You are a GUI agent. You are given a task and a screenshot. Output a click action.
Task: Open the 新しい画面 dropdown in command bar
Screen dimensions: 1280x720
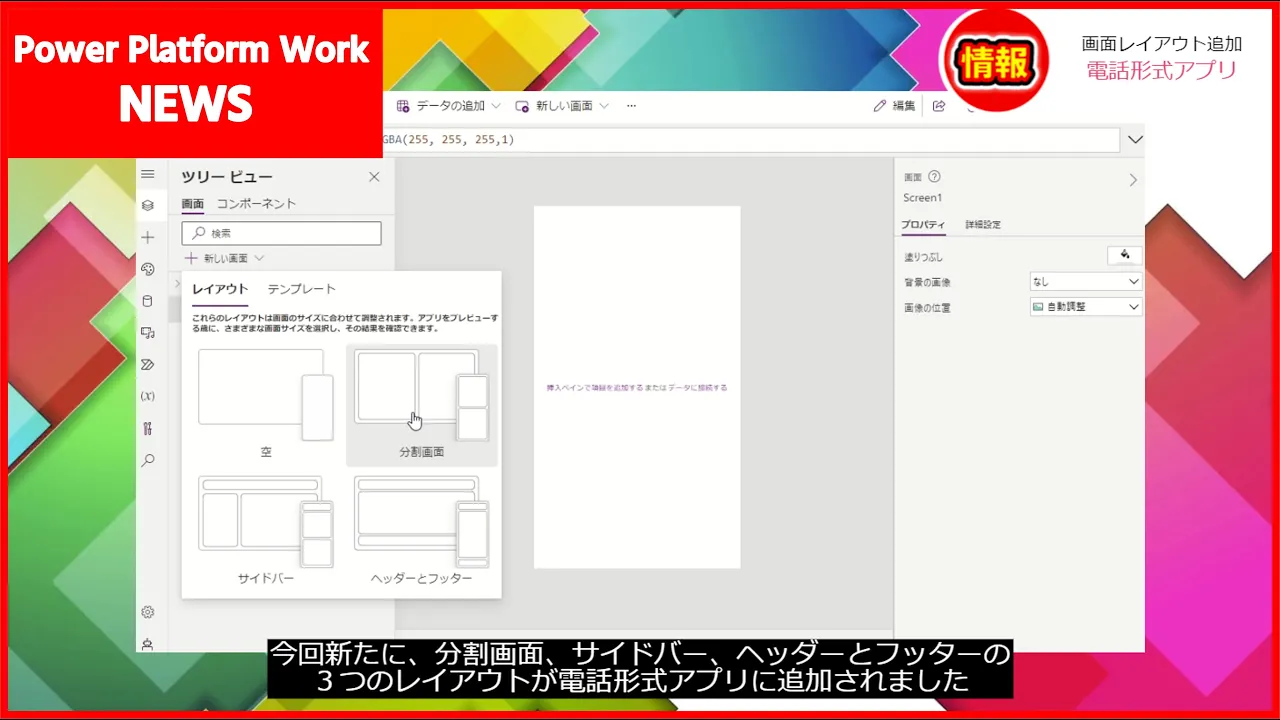pyautogui.click(x=562, y=106)
